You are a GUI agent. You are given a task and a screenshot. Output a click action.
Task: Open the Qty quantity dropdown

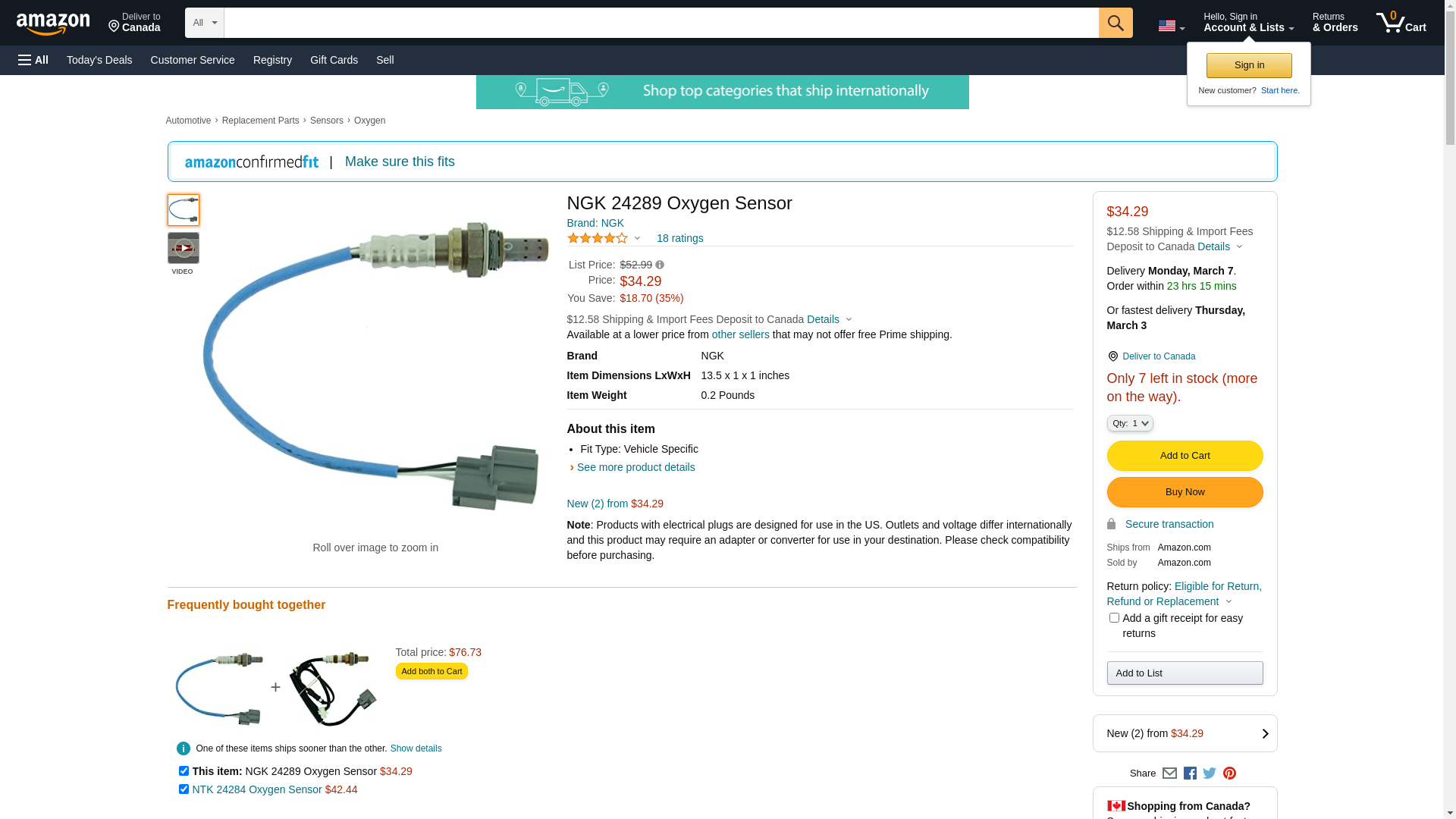[1129, 424]
